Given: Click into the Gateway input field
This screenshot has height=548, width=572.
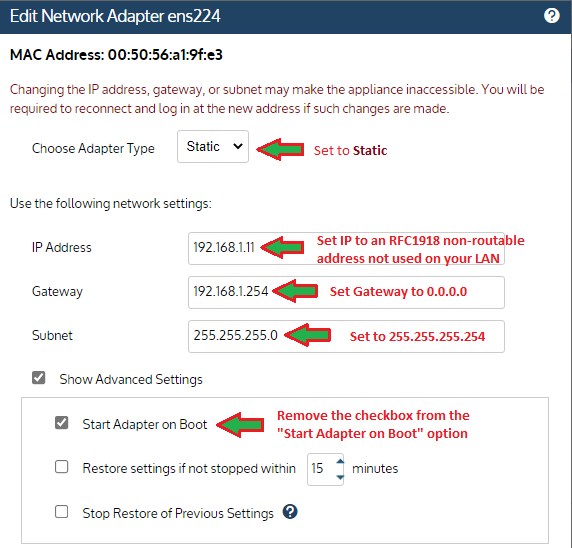Looking at the screenshot, I should pos(346,293).
